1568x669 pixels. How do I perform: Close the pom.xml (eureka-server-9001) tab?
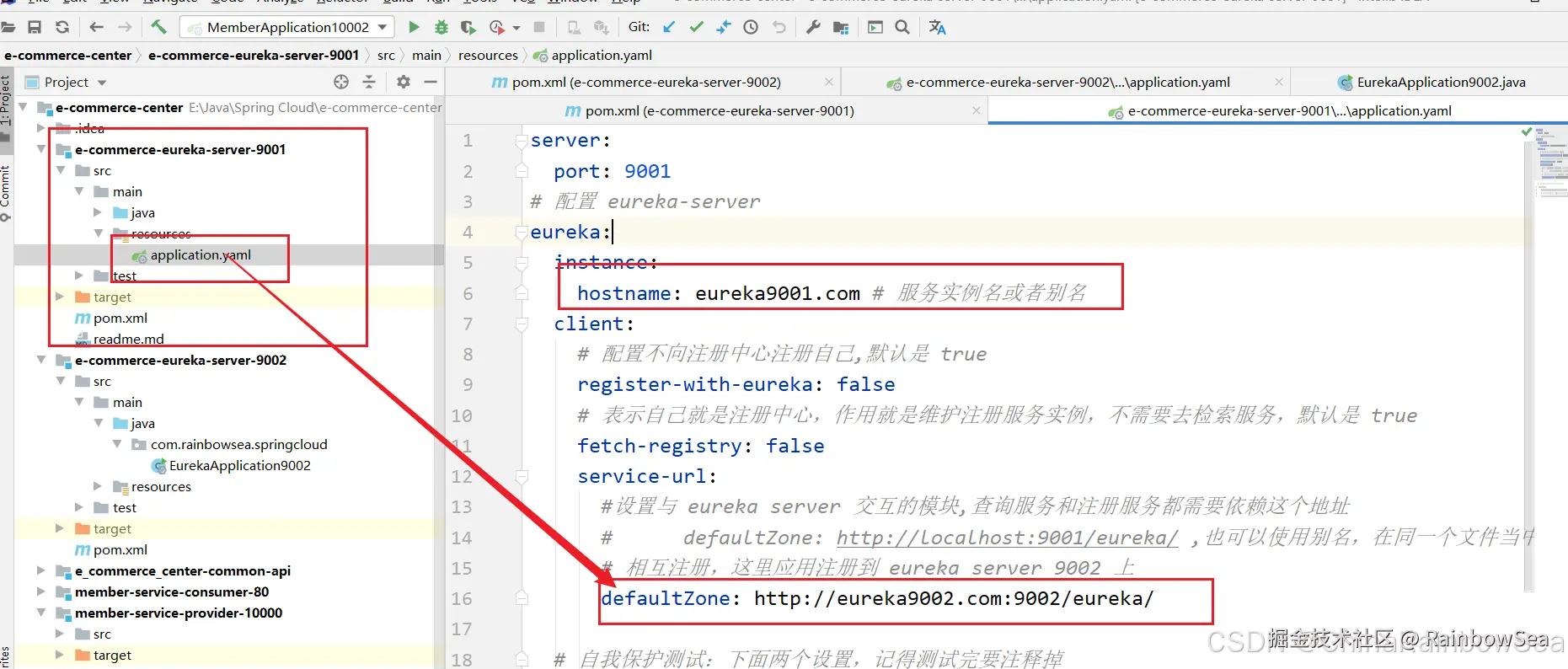point(977,110)
